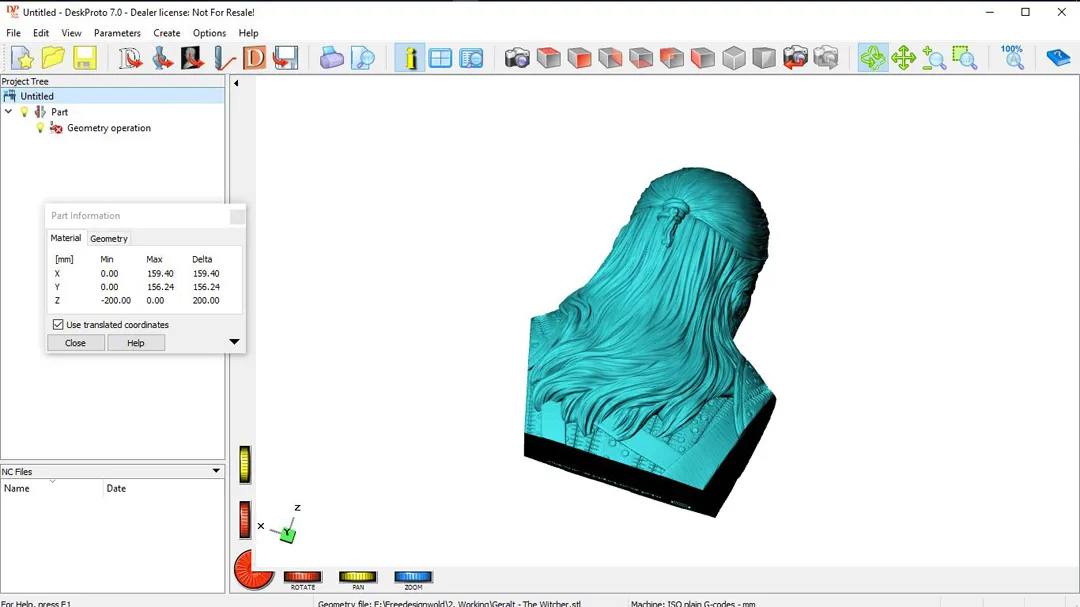
Task: Open the Options menu
Action: tap(209, 33)
